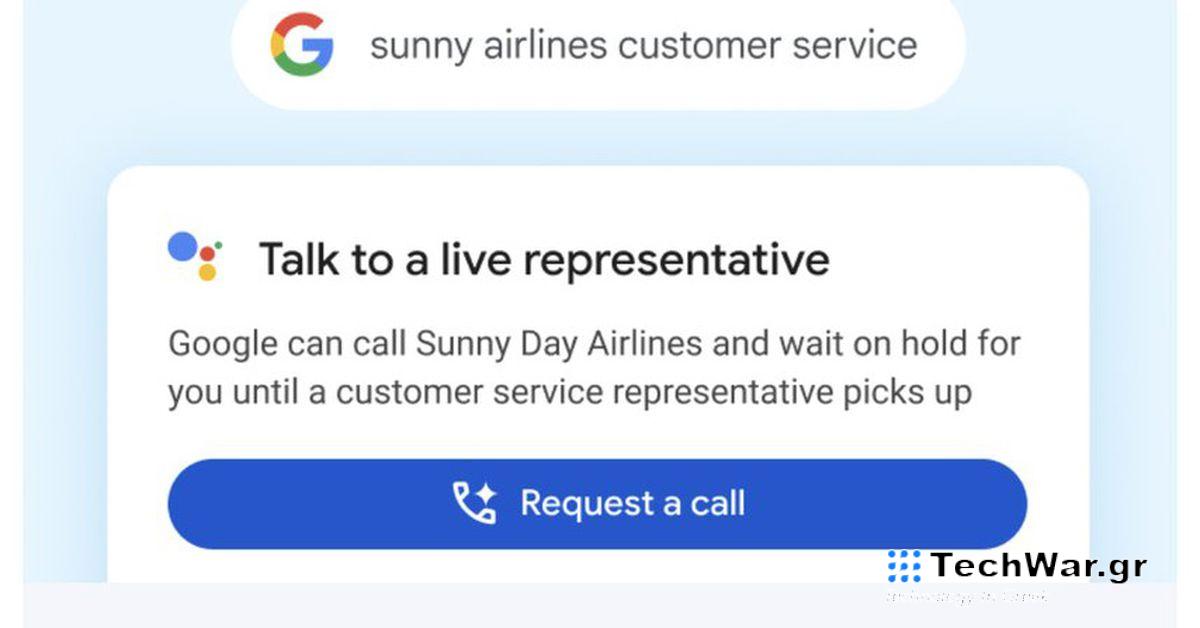Click the word "Airlines" in the description
Viewport: 1200px width, 628px height.
click(x=643, y=344)
